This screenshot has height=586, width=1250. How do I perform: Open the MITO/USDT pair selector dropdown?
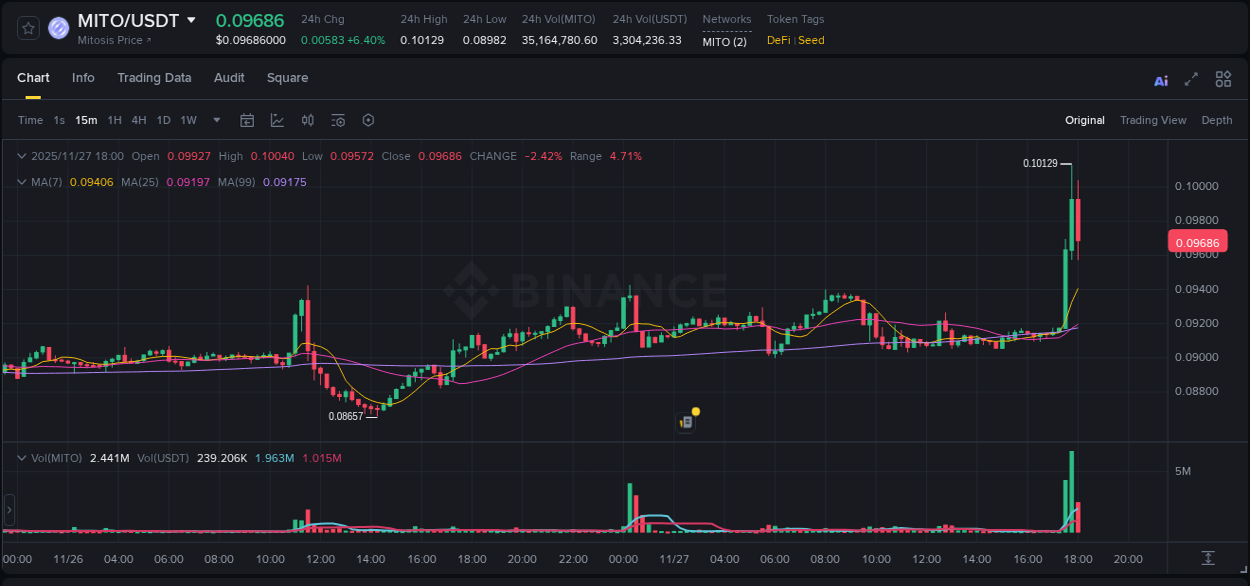click(192, 20)
